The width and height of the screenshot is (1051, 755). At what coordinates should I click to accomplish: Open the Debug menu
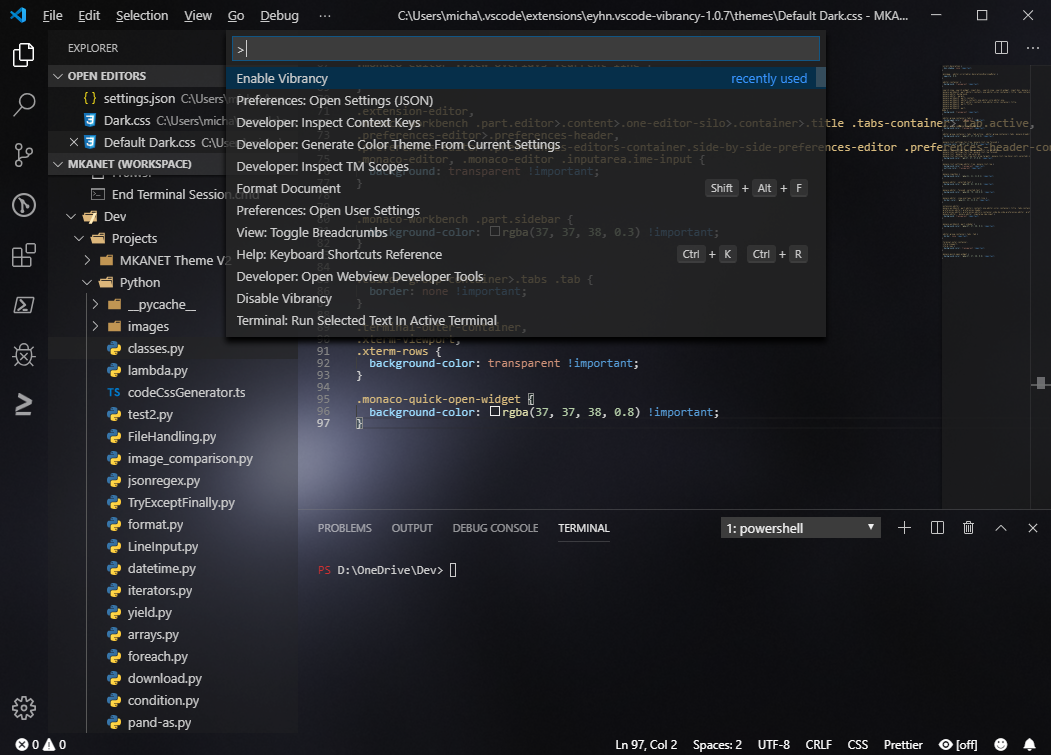[280, 15]
